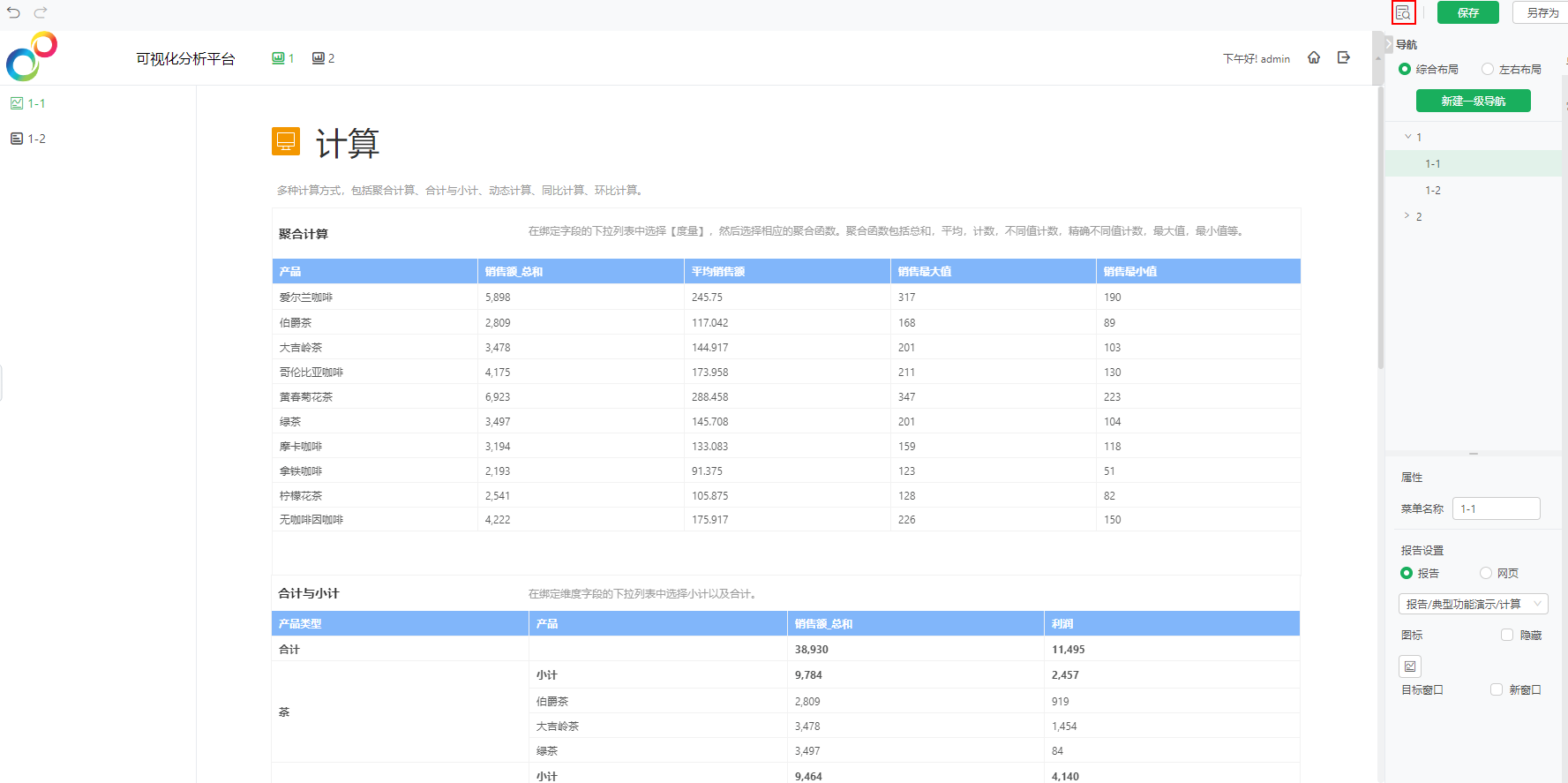The image size is (1568, 783).
Task: Open the 1-2 left sidebar menu item
Action: click(x=29, y=139)
